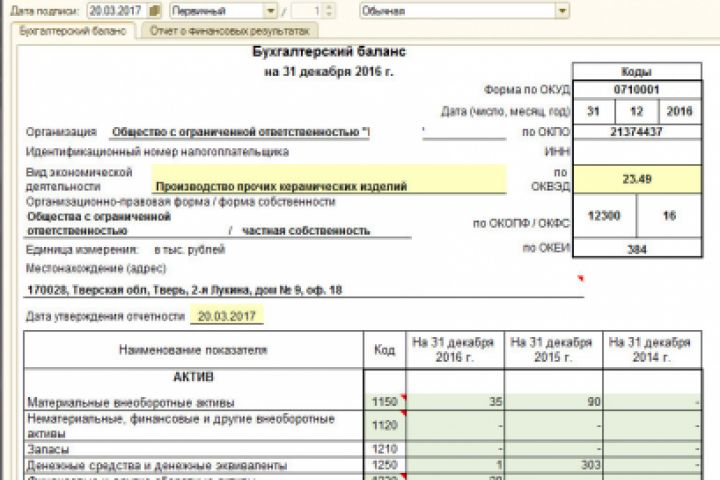This screenshot has width=720, height=480.
Task: Edit the OKVED code 23.49 field
Action: pyautogui.click(x=637, y=179)
